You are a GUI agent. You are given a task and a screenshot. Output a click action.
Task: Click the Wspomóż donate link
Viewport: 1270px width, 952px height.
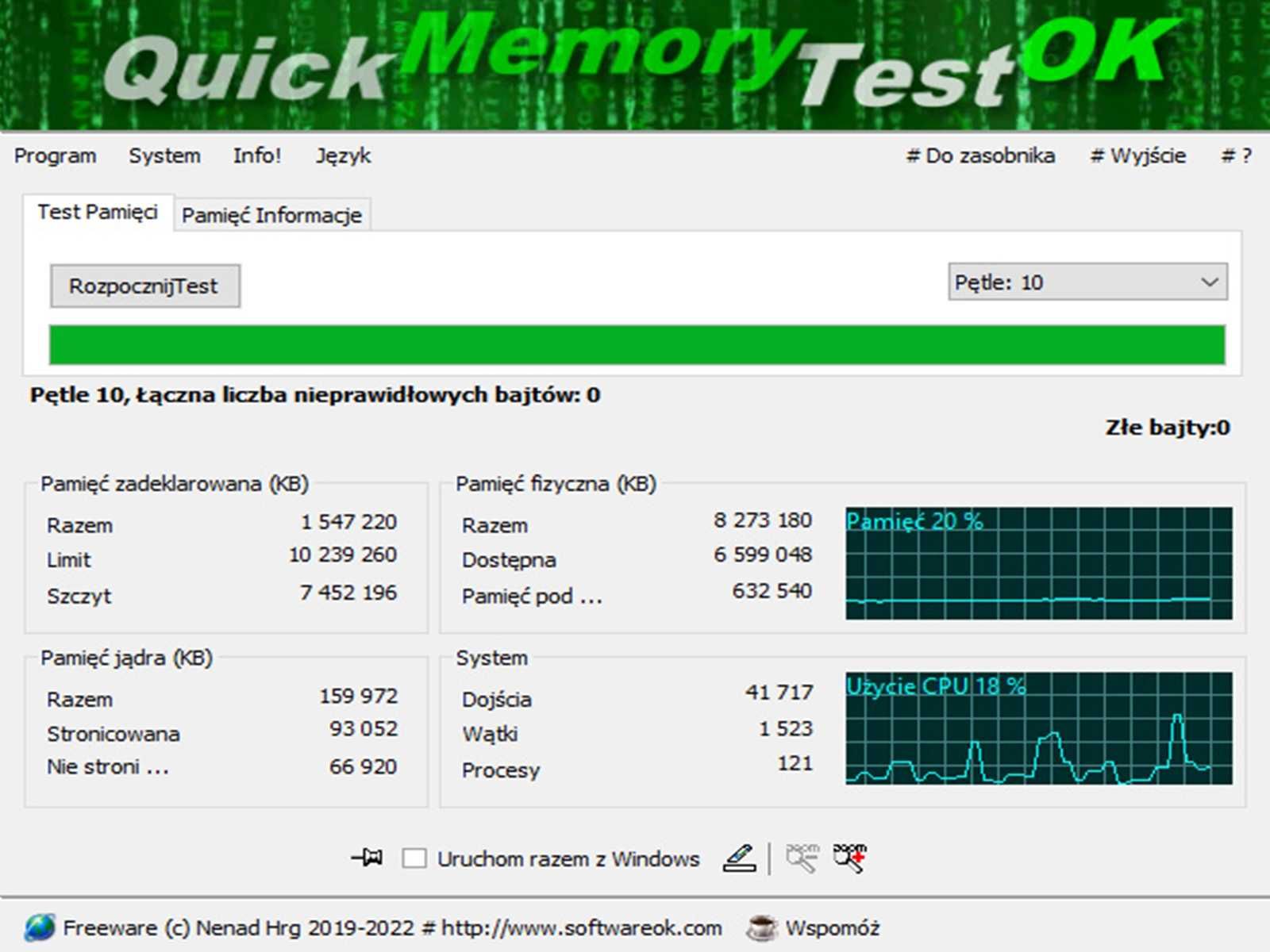833,927
